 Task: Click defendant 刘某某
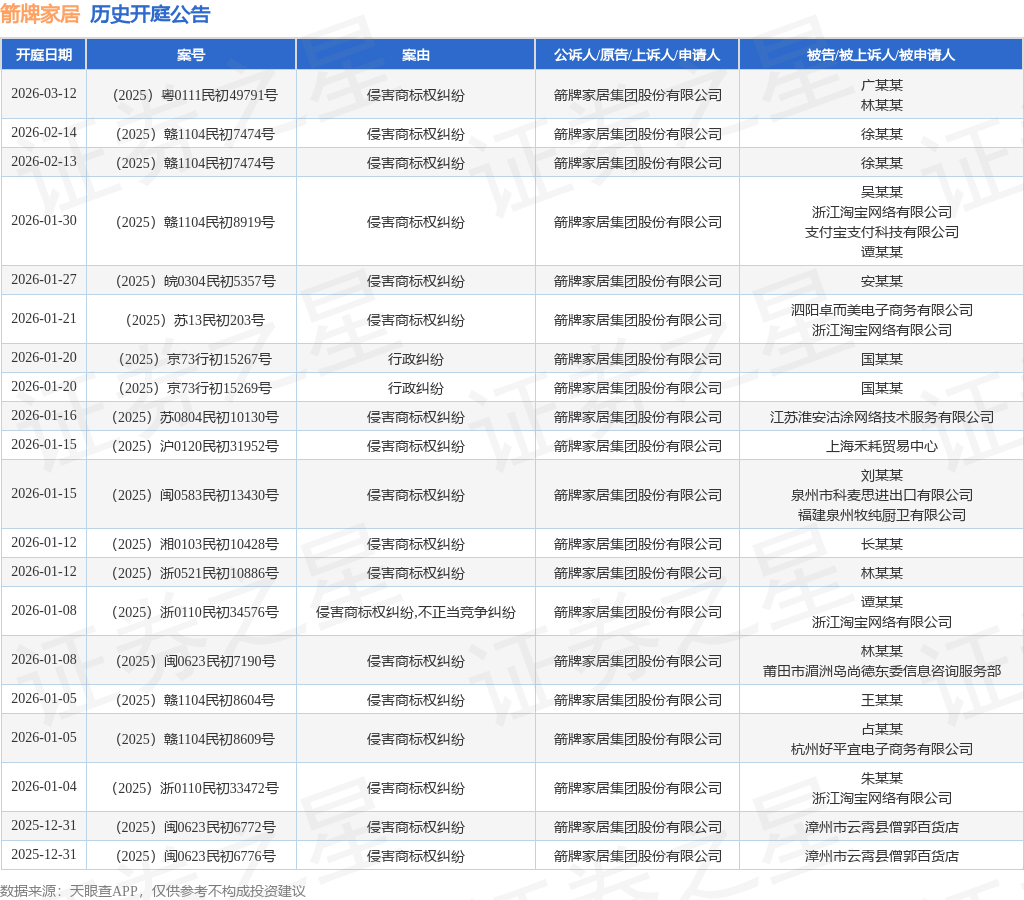[882, 475]
